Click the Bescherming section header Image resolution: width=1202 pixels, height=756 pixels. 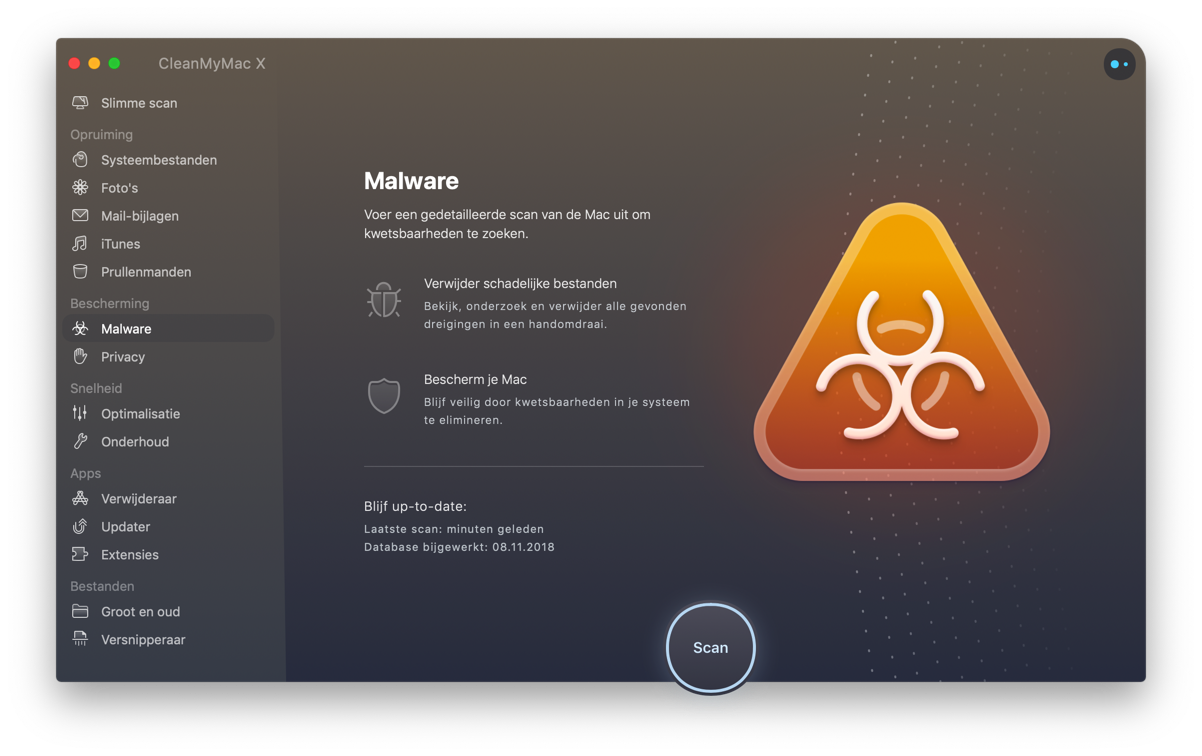pyautogui.click(x=109, y=304)
